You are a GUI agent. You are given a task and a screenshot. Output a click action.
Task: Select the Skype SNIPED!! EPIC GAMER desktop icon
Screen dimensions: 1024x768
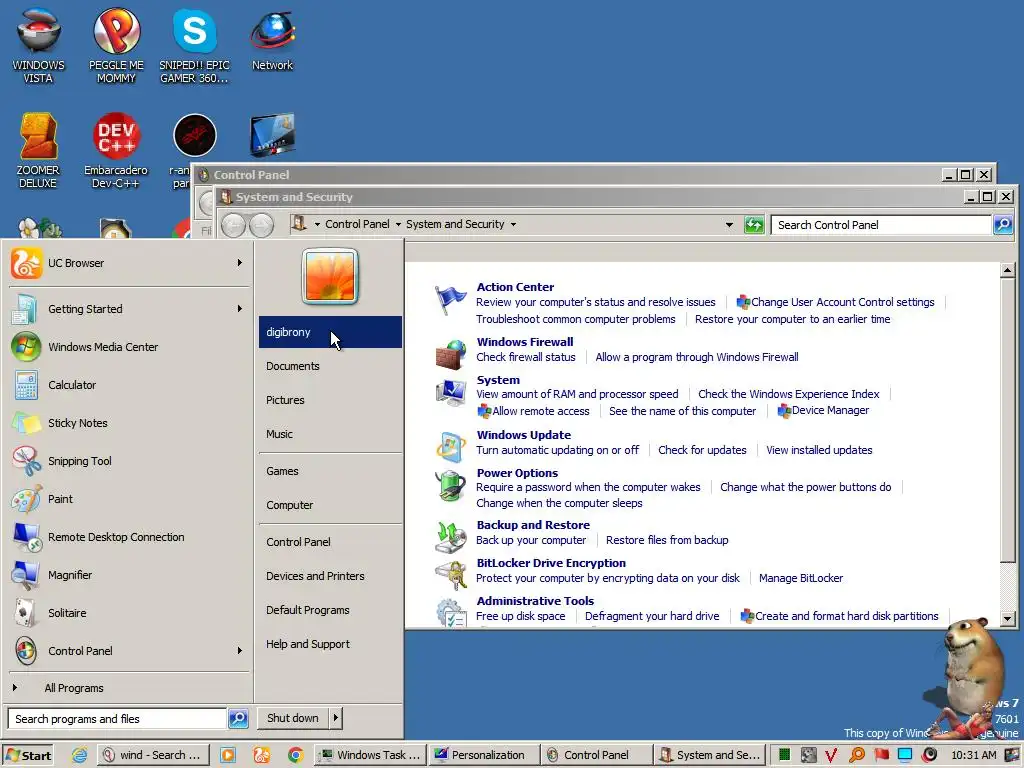[194, 45]
